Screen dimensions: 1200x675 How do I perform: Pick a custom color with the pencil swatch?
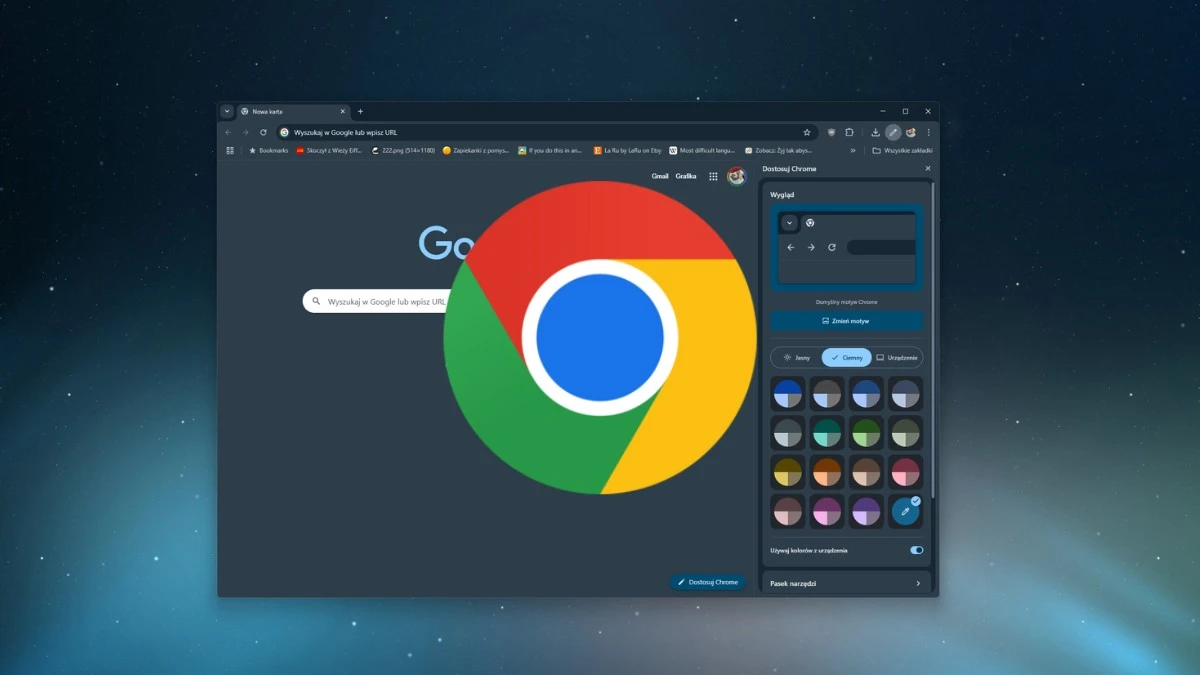coord(904,511)
